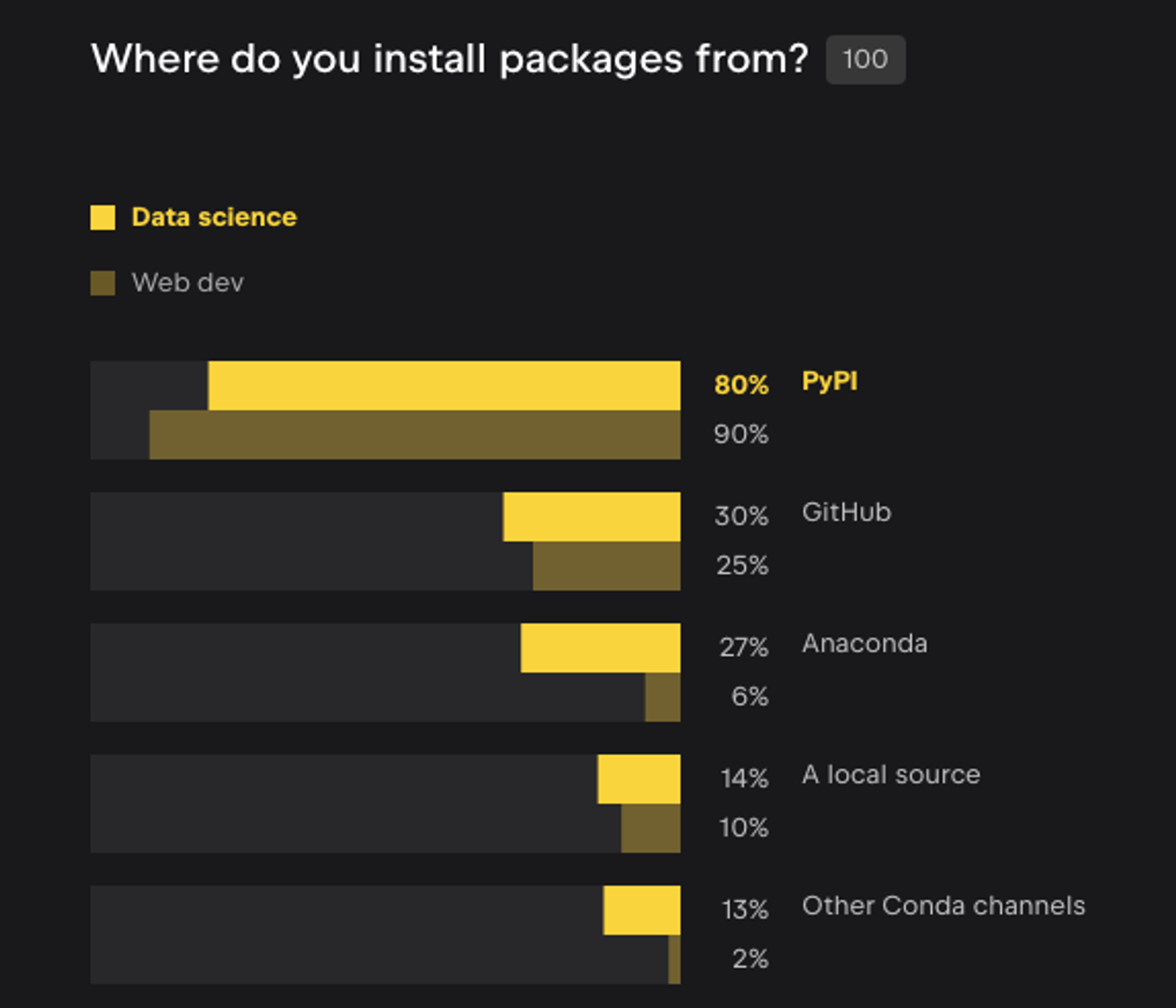Click the GitHub yellow Data science bar

coord(592,517)
